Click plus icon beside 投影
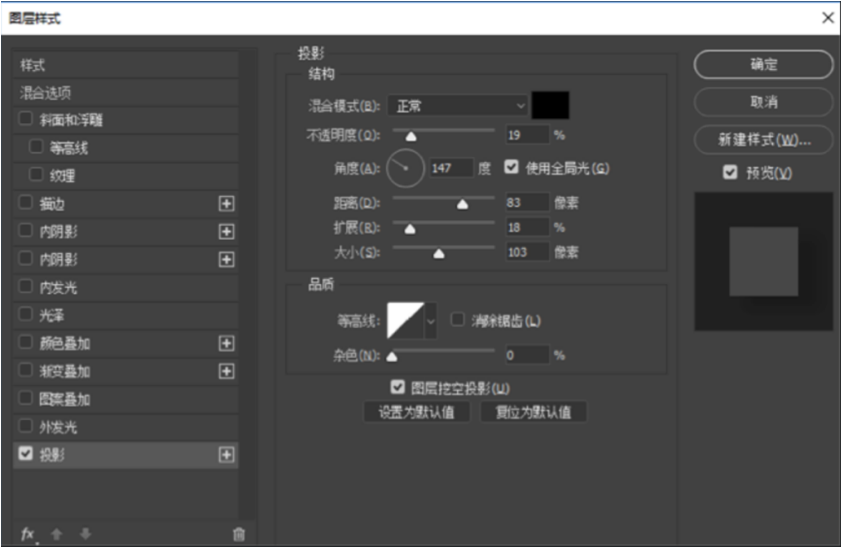This screenshot has height=548, width=842. pos(227,455)
